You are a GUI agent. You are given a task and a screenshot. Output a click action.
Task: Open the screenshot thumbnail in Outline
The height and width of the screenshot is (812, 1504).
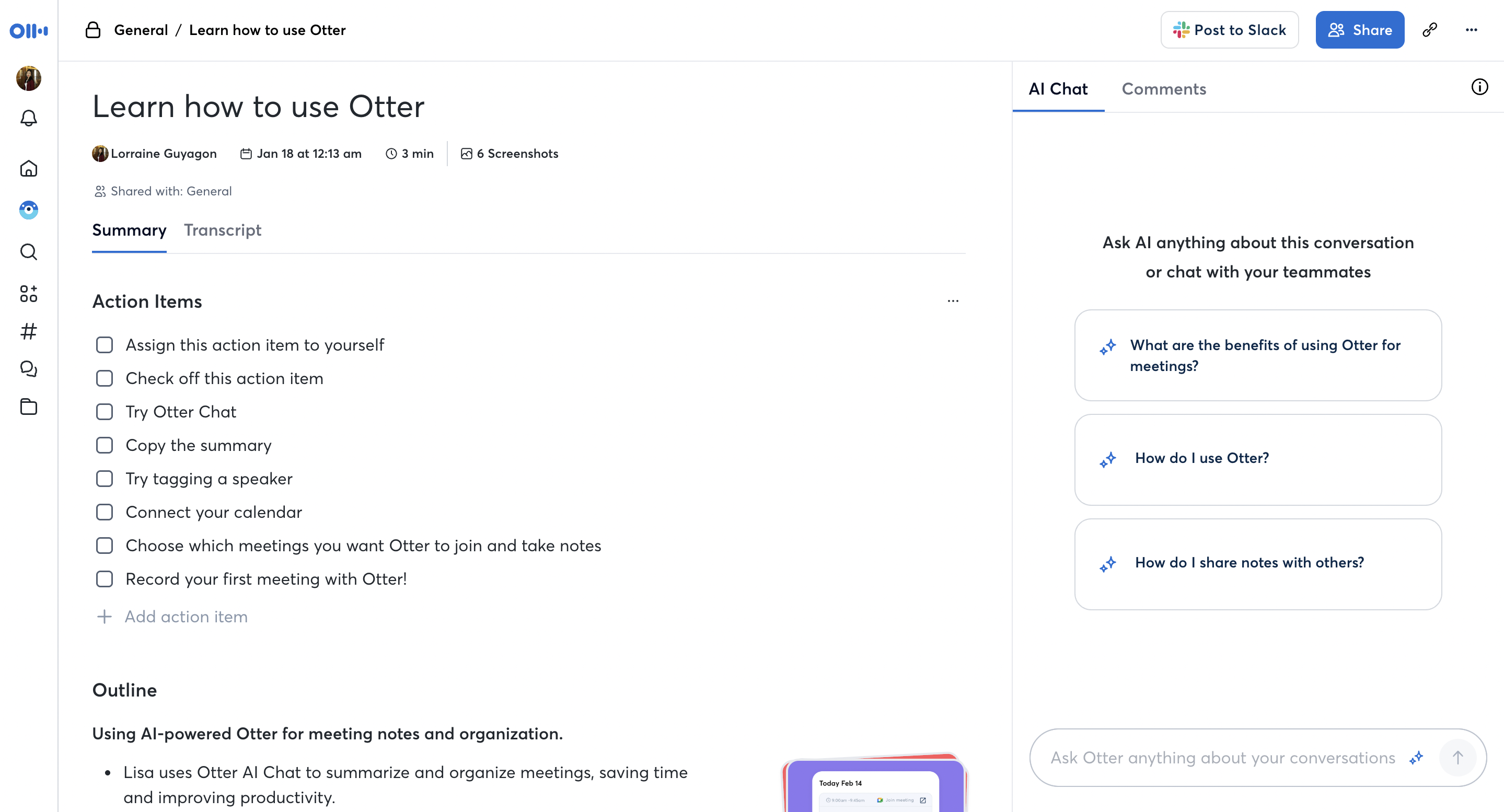pyautogui.click(x=874, y=782)
